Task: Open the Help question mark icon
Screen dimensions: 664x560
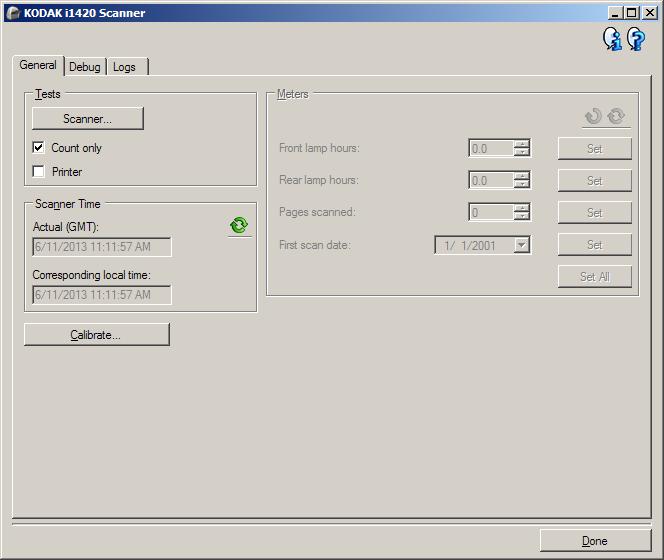Action: coord(636,39)
